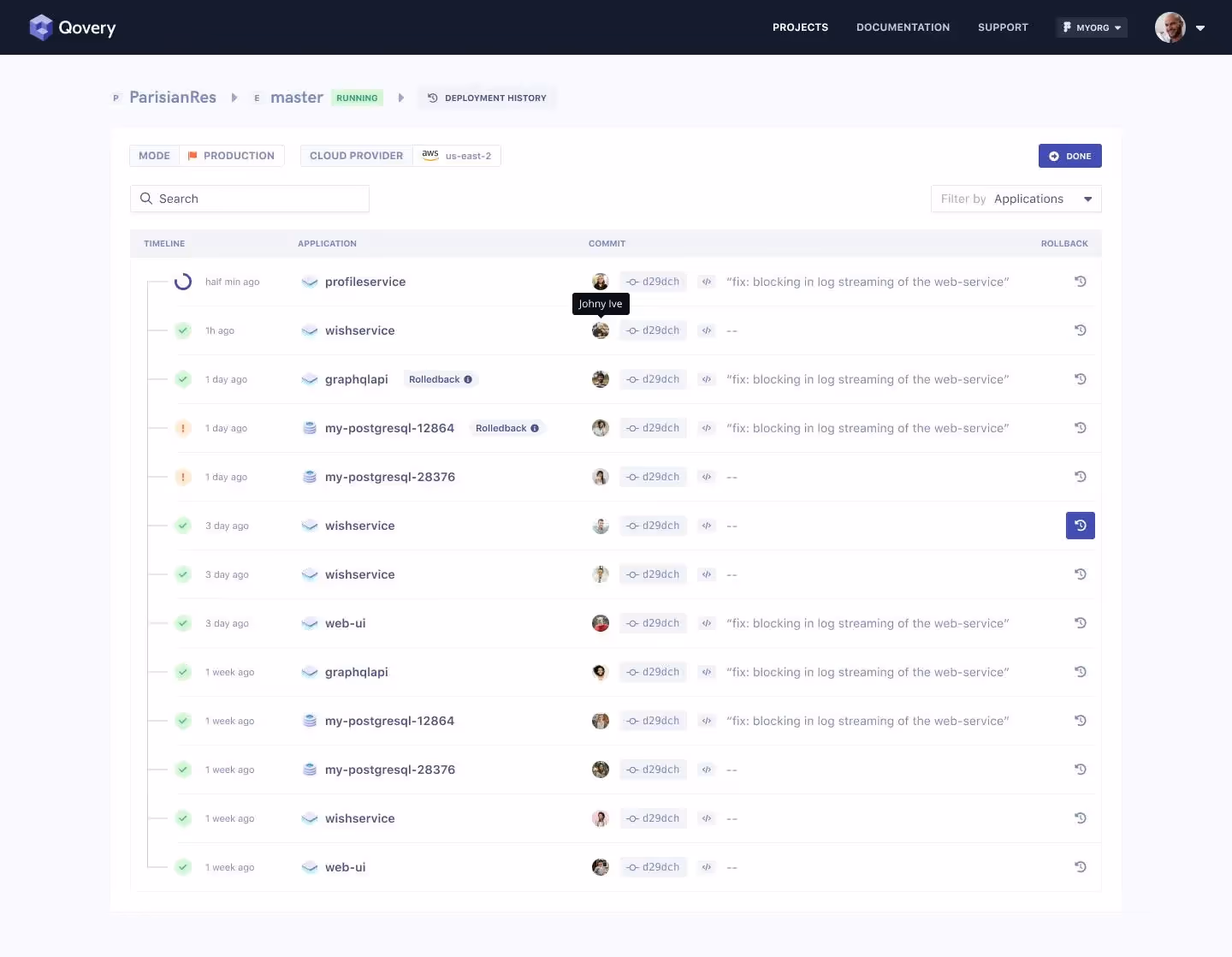Viewport: 1232px width, 957px height.
Task: Click the AWS logo icon
Action: tap(430, 155)
